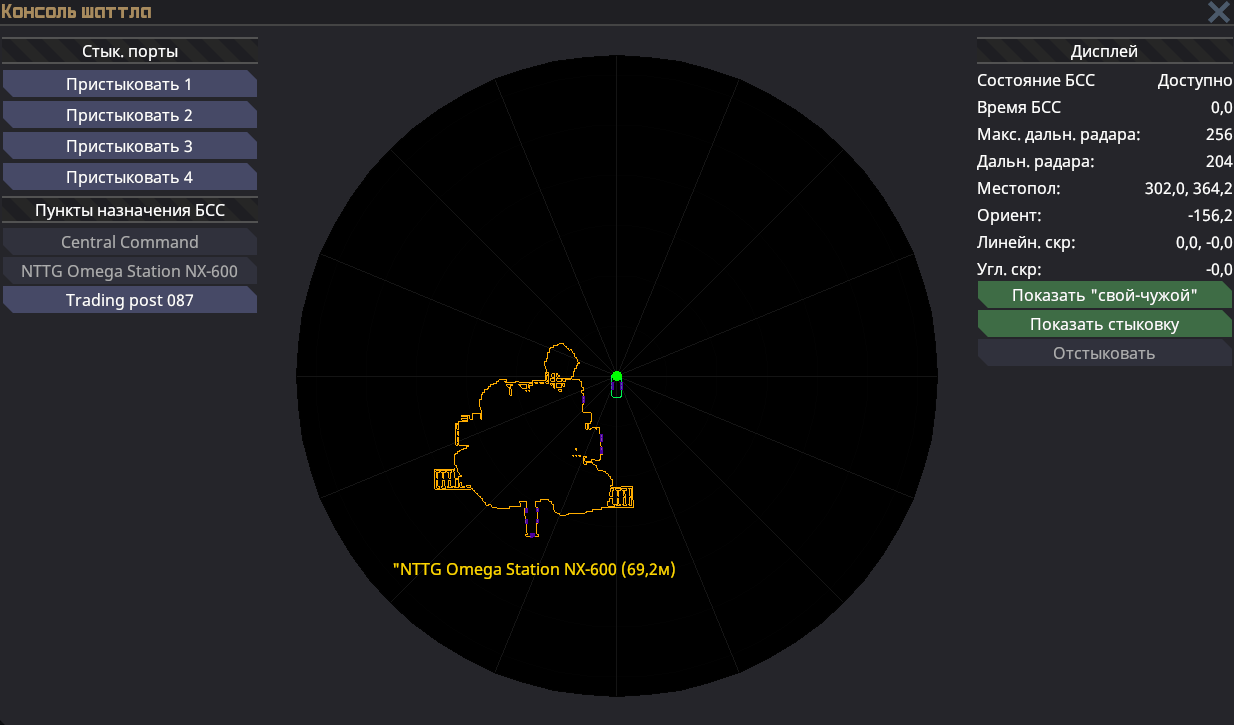Click the Дисплей section header
1234x725 pixels.
click(1104, 52)
